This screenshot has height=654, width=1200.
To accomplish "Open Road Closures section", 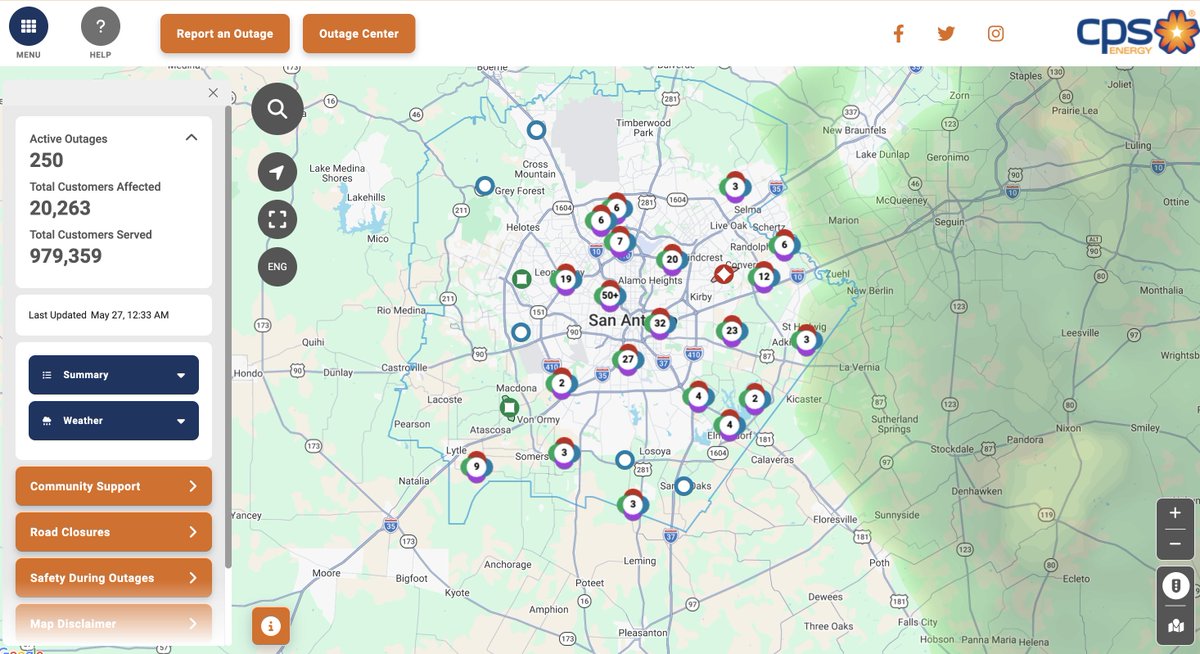I will tap(114, 532).
